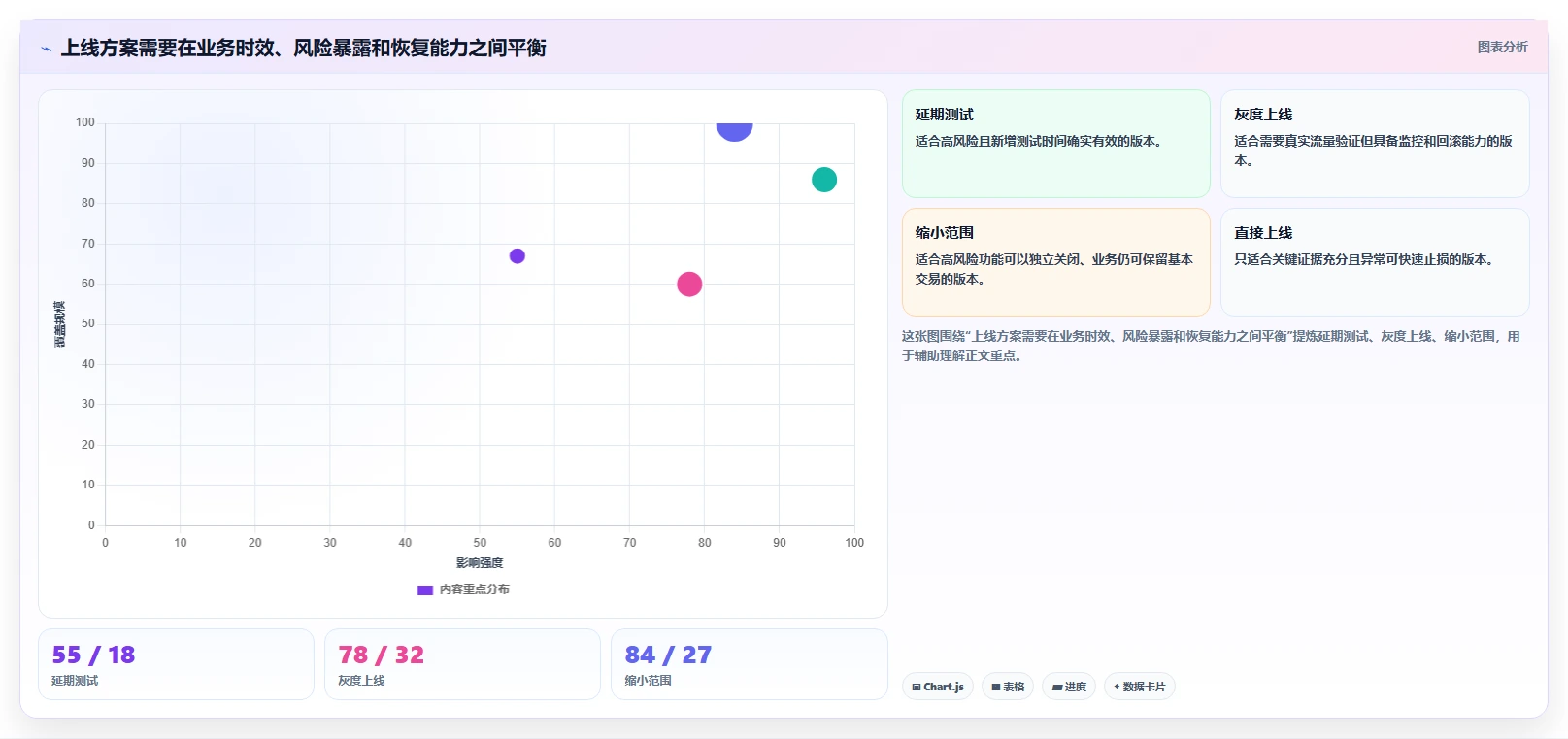Click the icon inside the 表格 chip
Screen dimensions: 1568x739
996,687
